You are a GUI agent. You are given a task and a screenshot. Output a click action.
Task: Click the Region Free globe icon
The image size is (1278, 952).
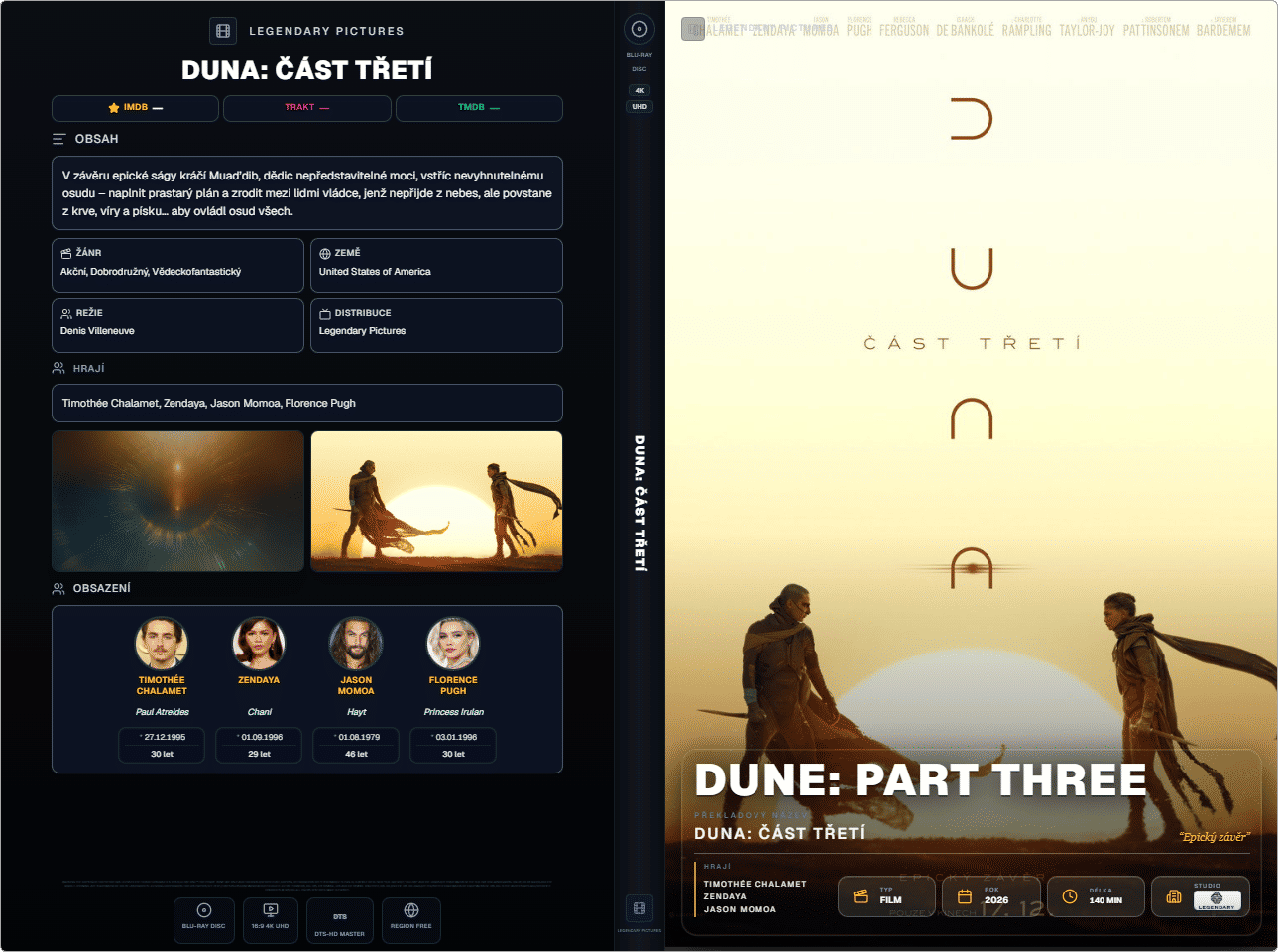411,910
